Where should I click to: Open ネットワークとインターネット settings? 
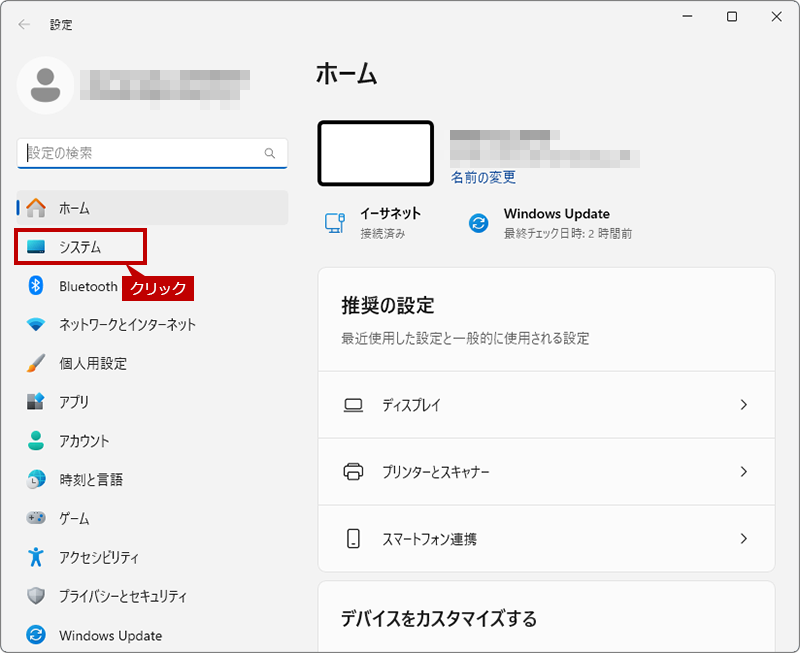pos(153,324)
